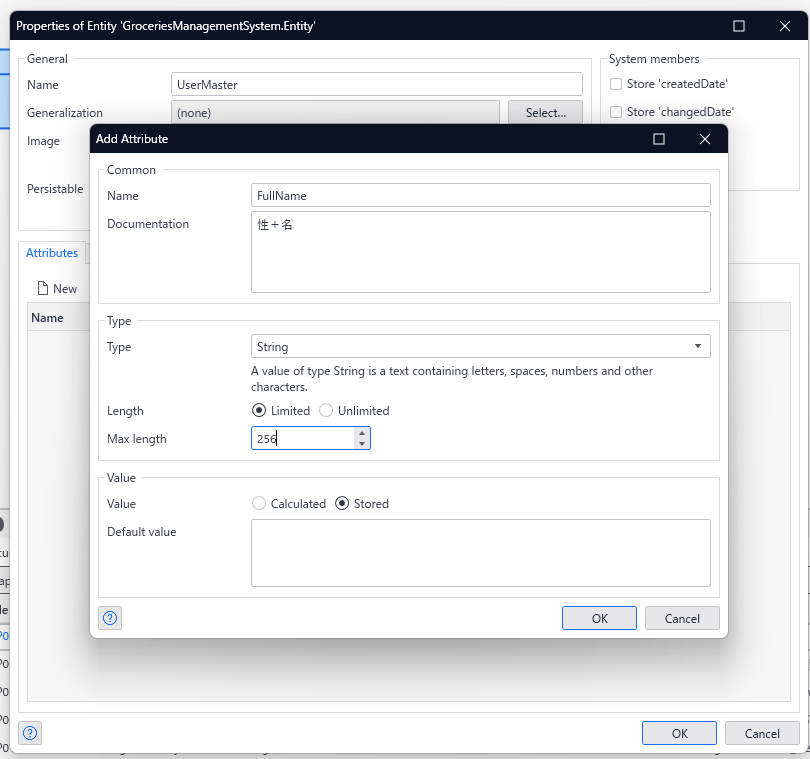The image size is (810, 759).
Task: Confirm the Stored value selection
Action: (342, 503)
